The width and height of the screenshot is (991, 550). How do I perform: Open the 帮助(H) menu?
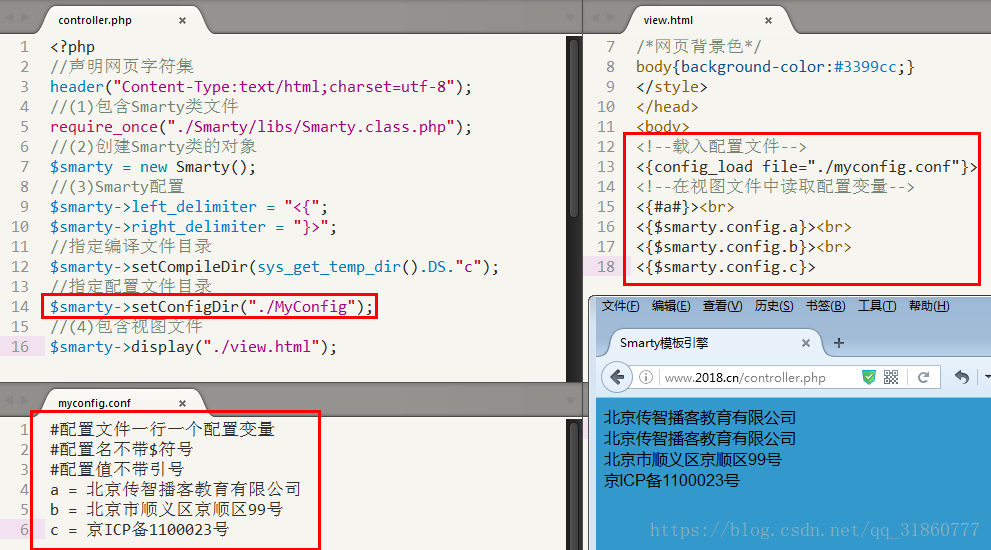point(929,306)
